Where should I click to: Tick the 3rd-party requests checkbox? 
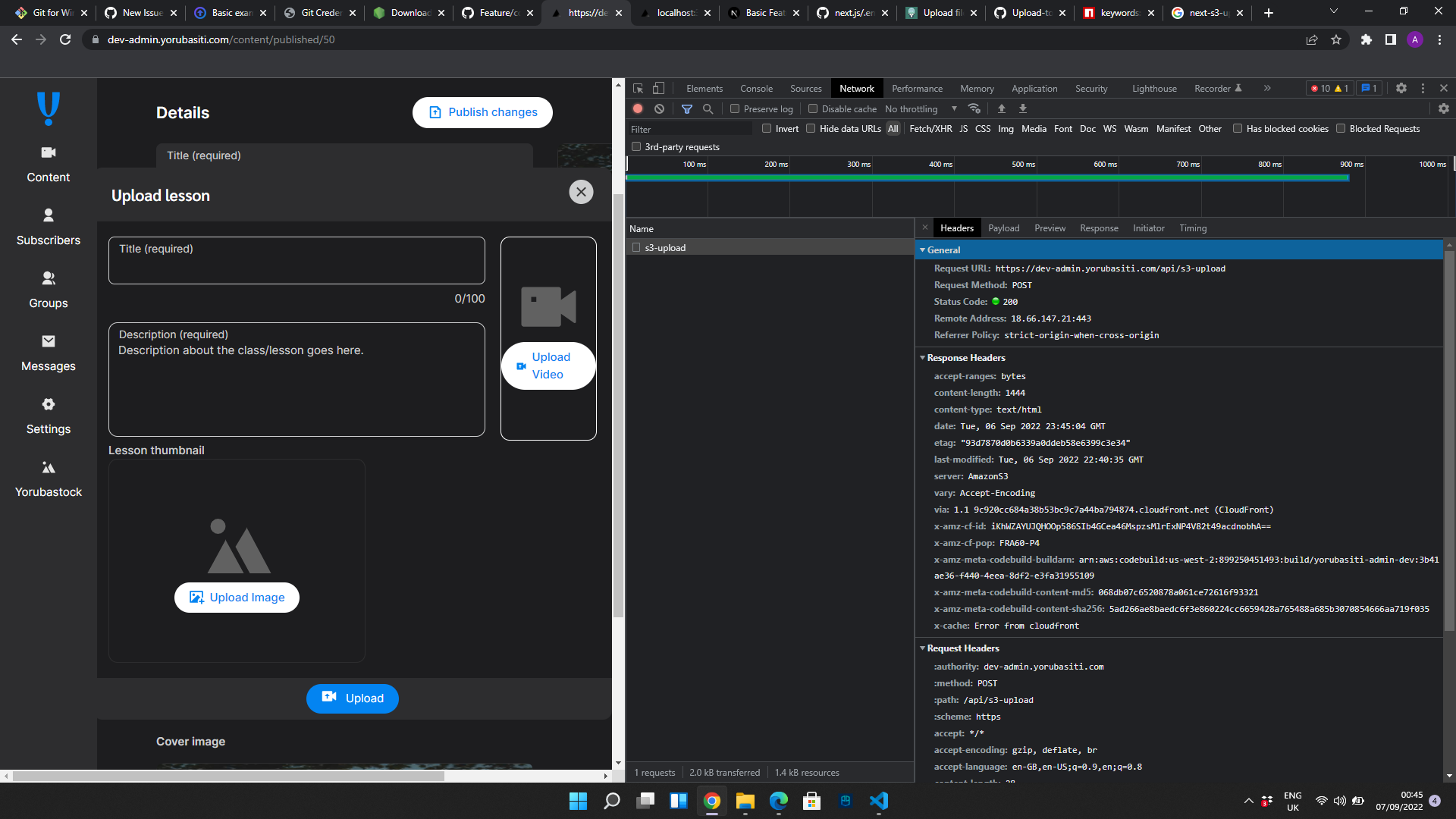pyautogui.click(x=636, y=146)
